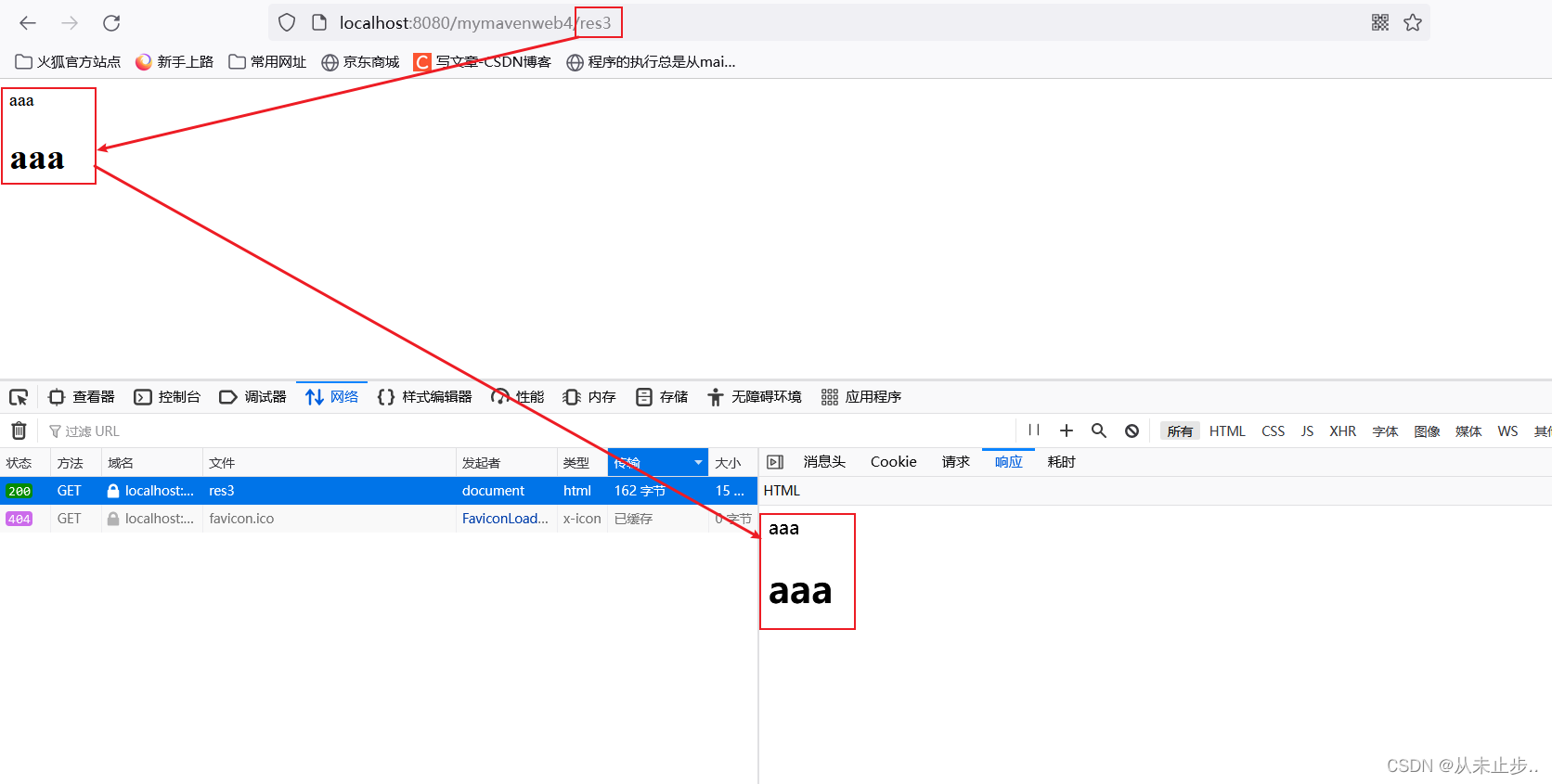Open 存储 storage tab

662,397
